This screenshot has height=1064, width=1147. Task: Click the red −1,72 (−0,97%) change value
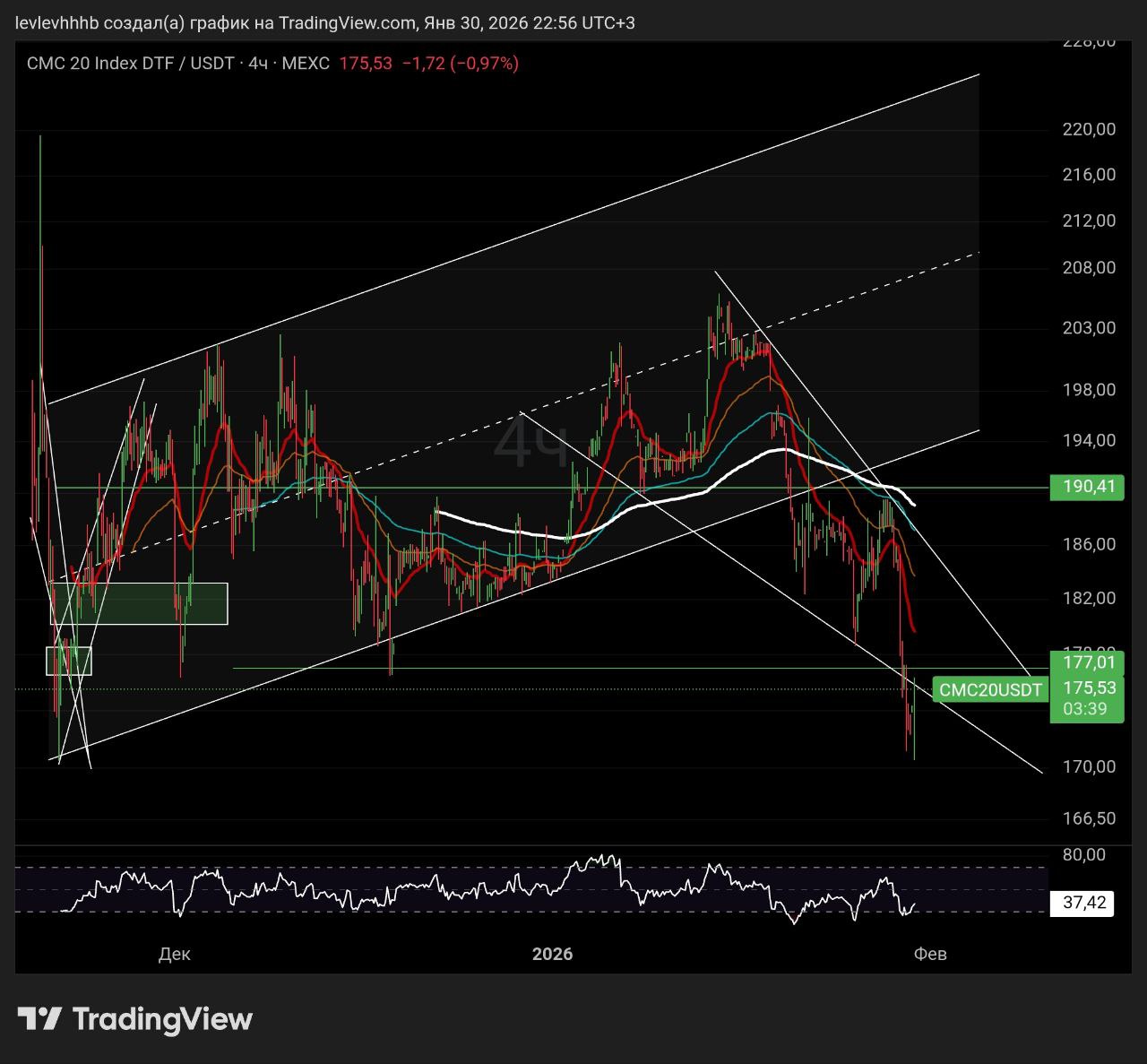click(460, 63)
